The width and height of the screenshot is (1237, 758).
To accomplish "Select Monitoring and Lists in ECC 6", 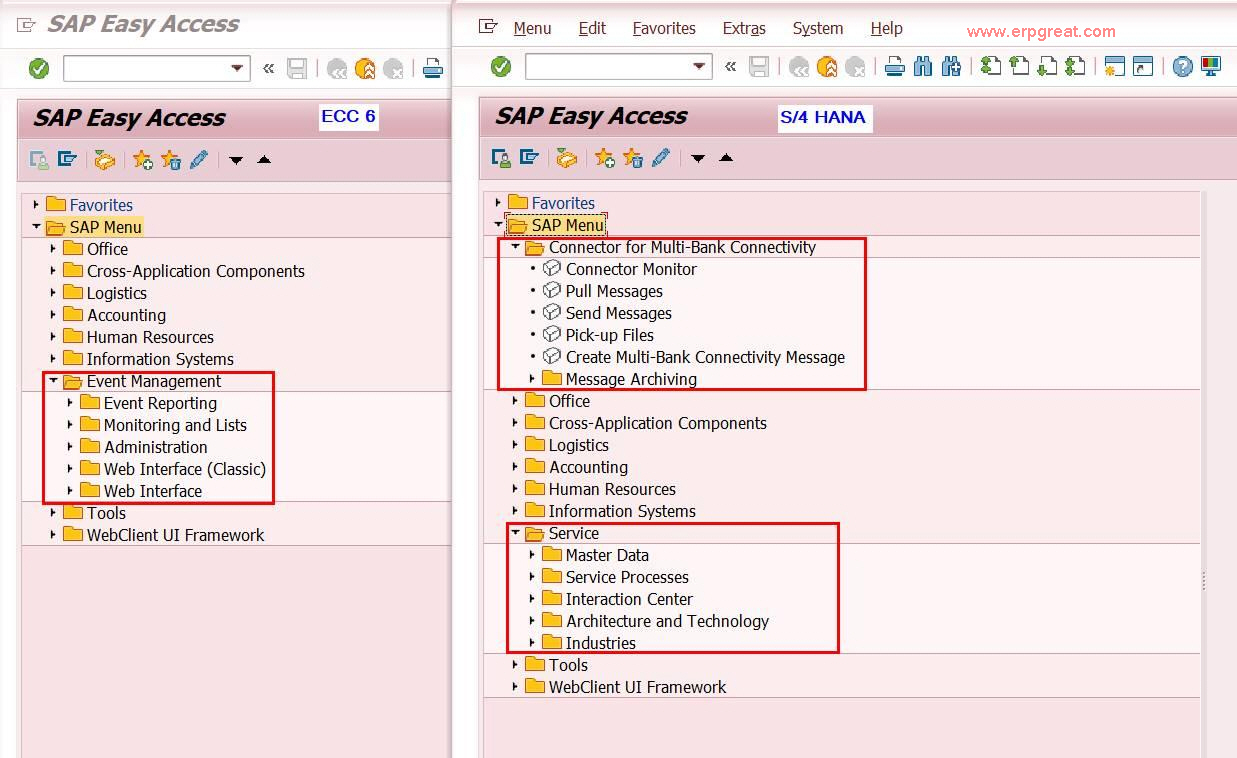I will [175, 425].
